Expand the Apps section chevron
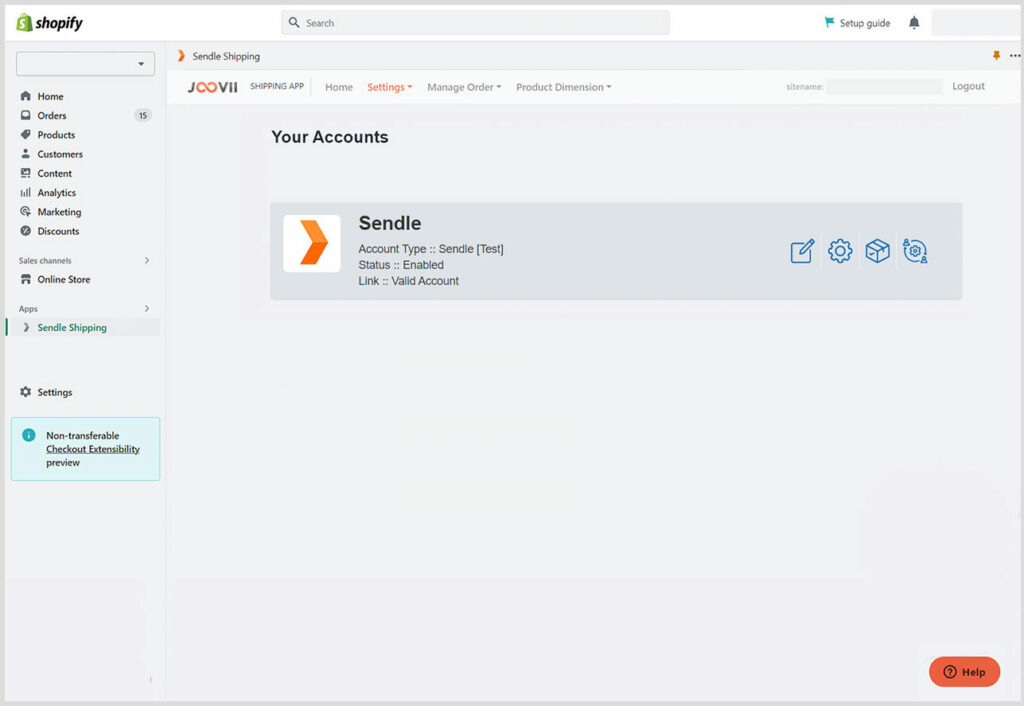 pyautogui.click(x=147, y=308)
